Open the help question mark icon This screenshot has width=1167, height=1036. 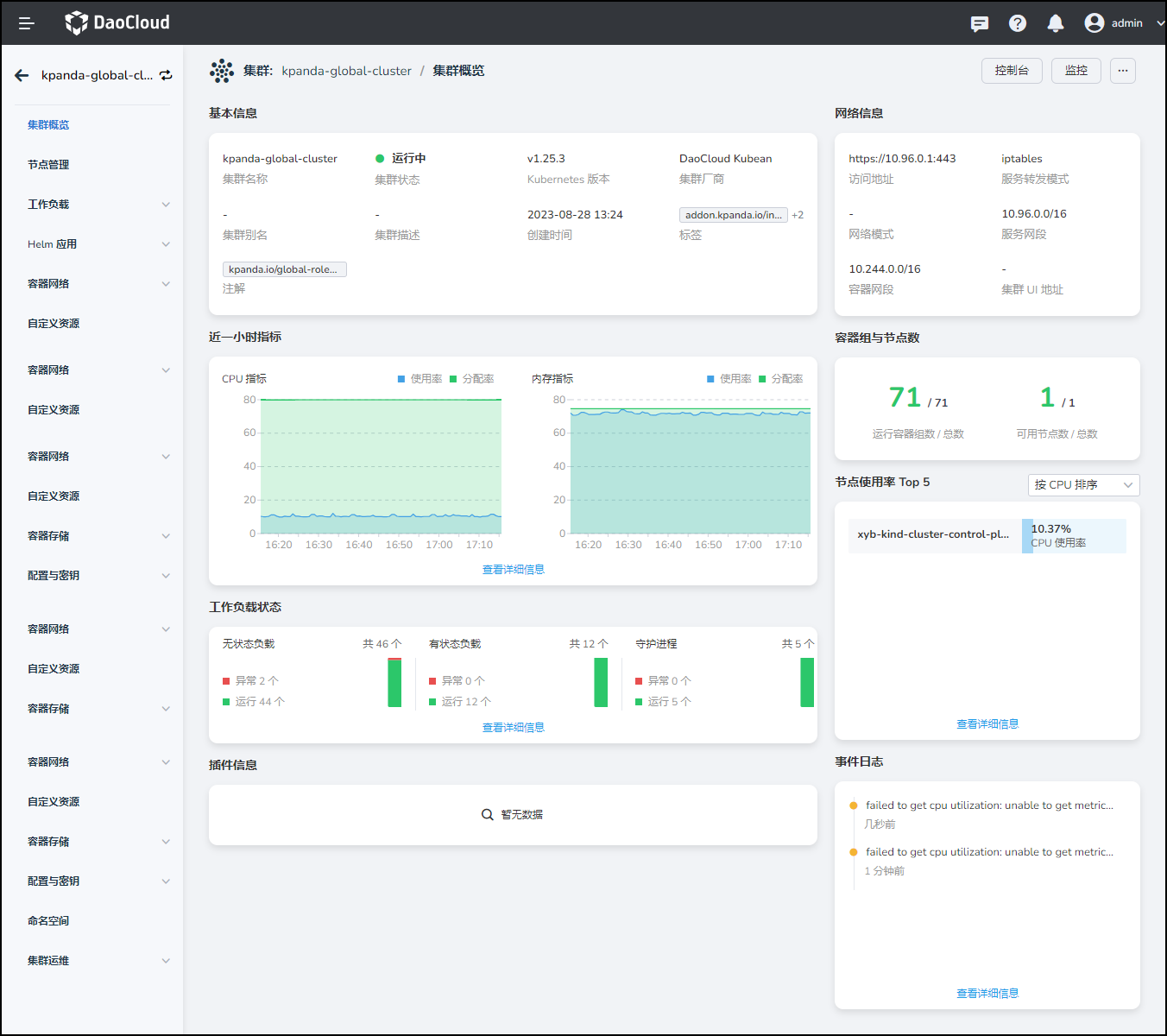[1018, 23]
